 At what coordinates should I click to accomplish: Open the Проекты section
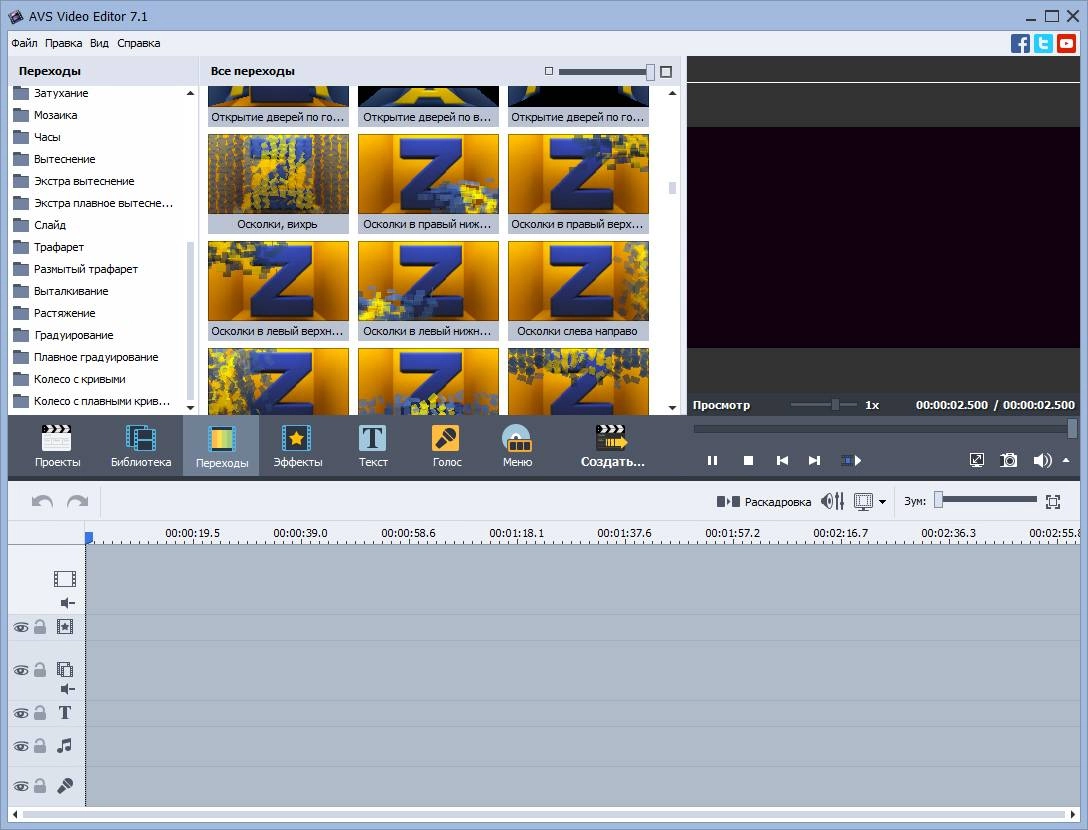58,446
